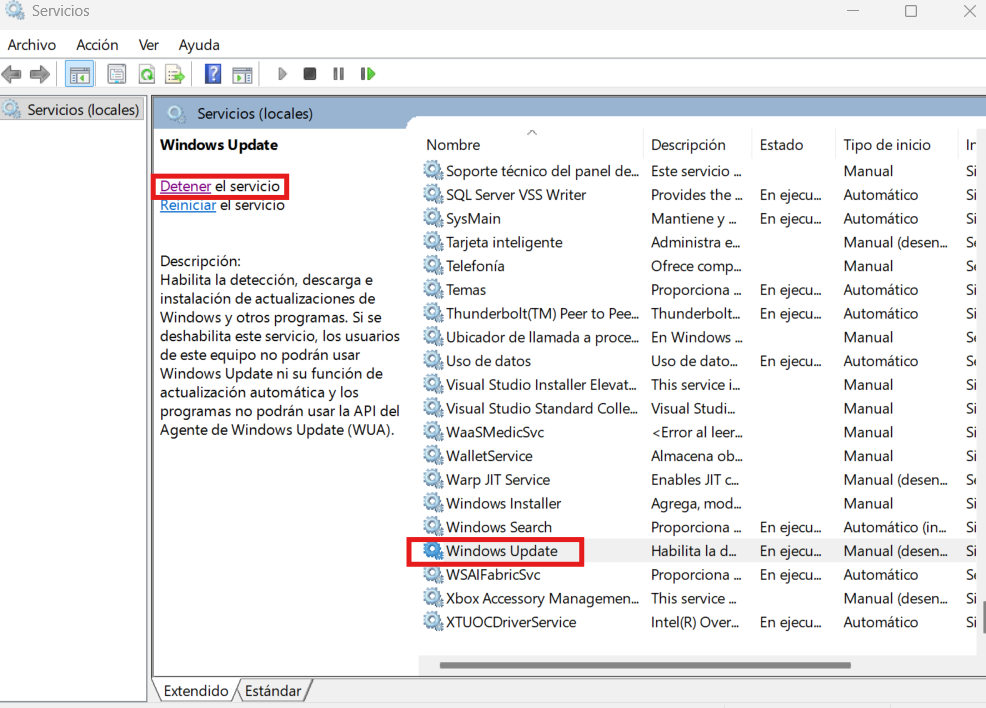Image resolution: width=986 pixels, height=708 pixels.
Task: Select the Warp JIT Service row name
Action: click(498, 480)
